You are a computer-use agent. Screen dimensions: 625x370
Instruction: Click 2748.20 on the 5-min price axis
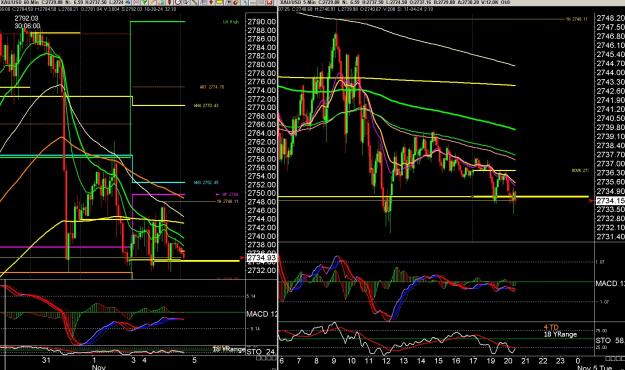tap(610, 18)
